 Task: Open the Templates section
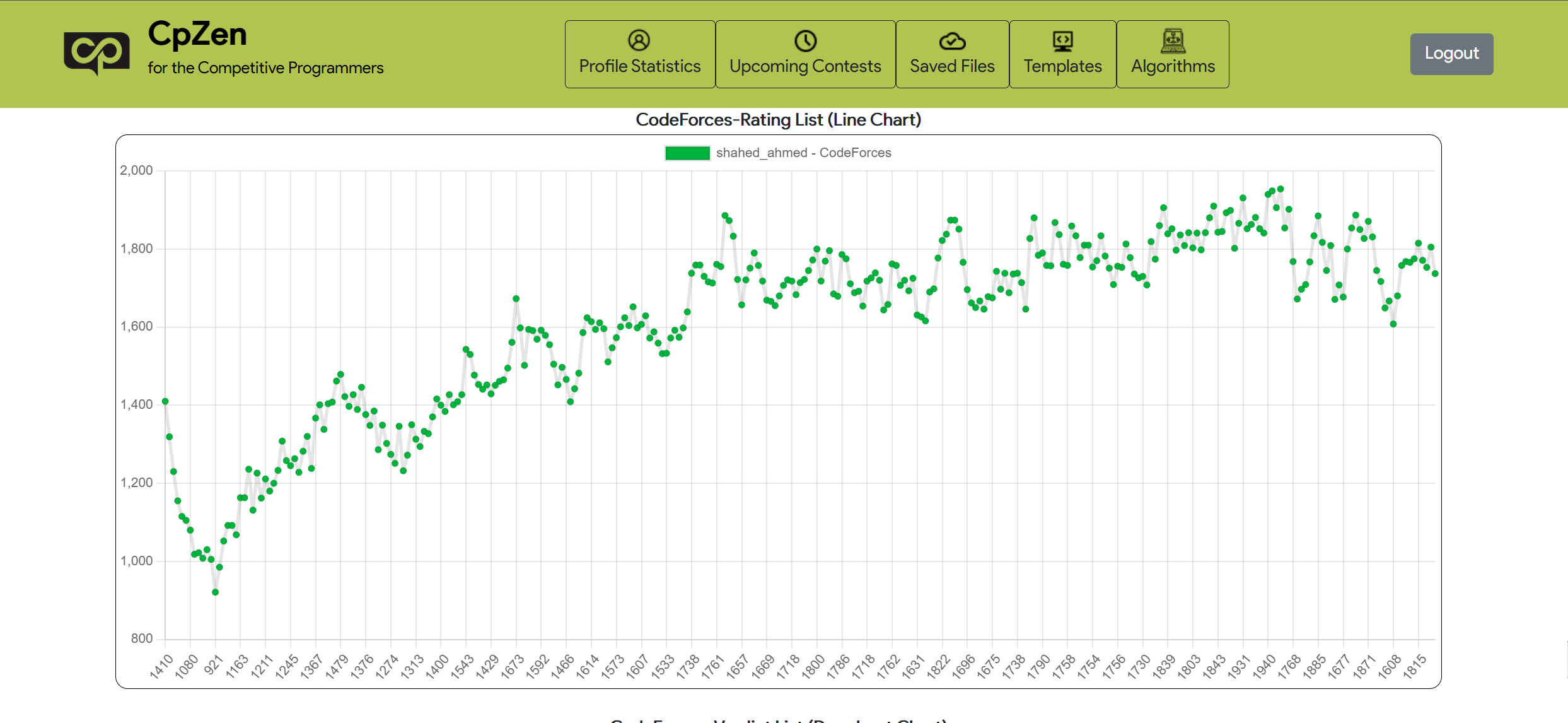1062,66
